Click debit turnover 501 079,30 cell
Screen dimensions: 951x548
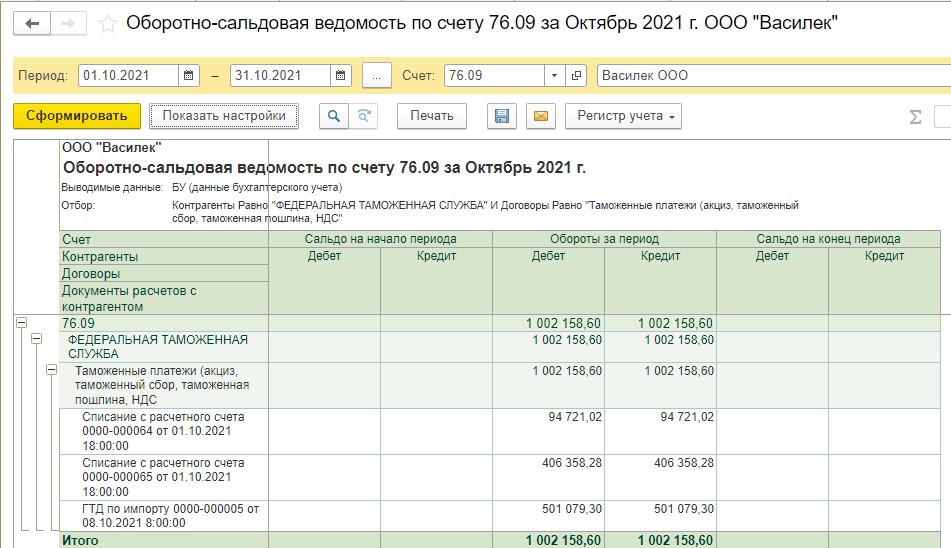click(548, 516)
